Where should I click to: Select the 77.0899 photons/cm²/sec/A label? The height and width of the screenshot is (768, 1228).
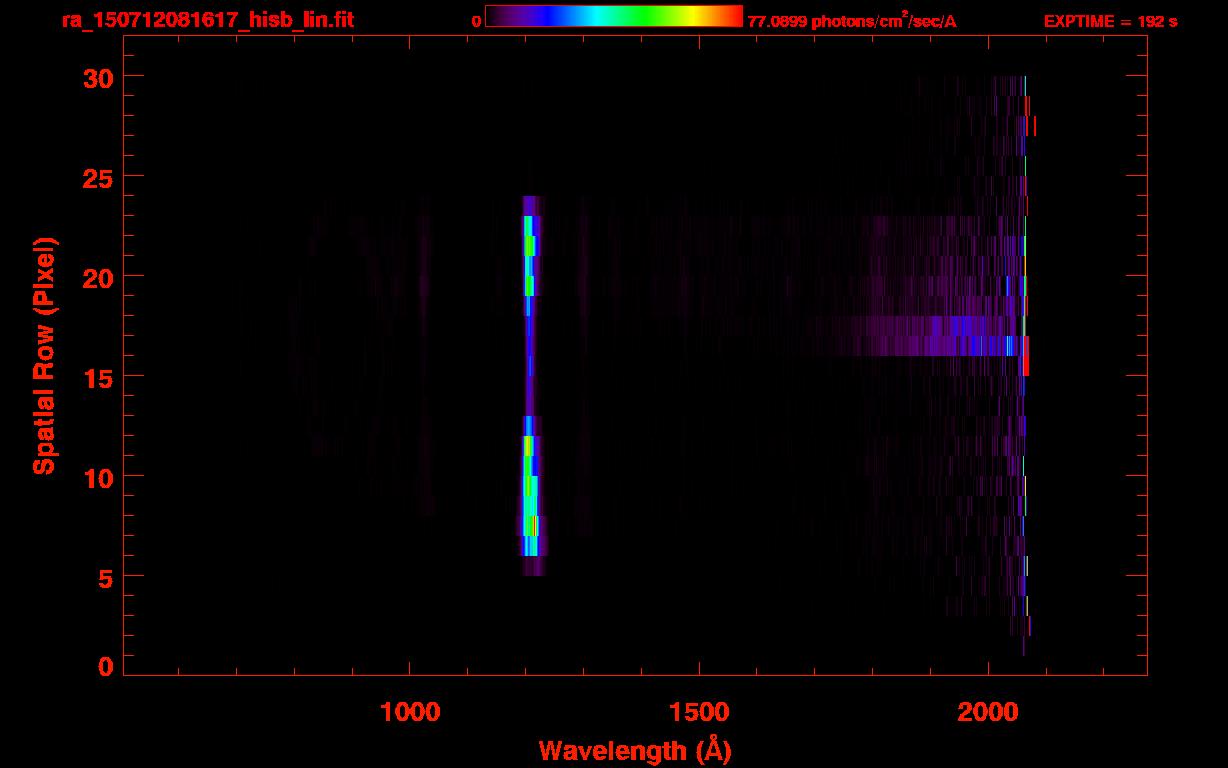point(852,20)
